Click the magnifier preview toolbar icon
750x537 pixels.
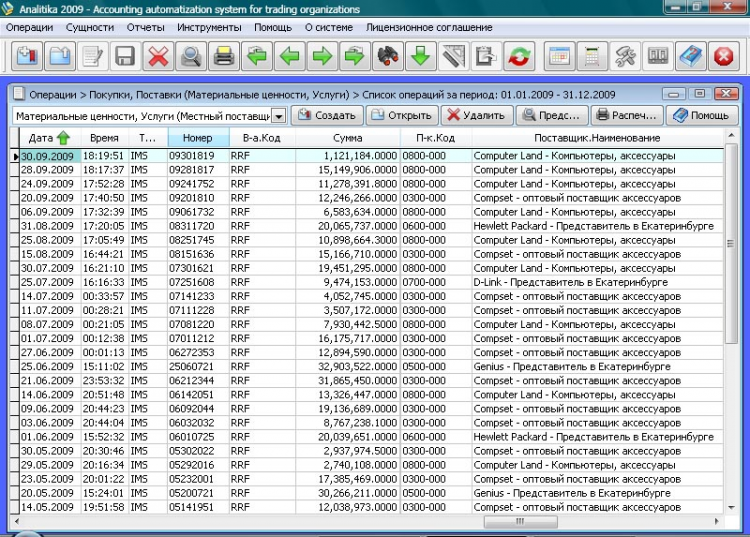point(190,56)
